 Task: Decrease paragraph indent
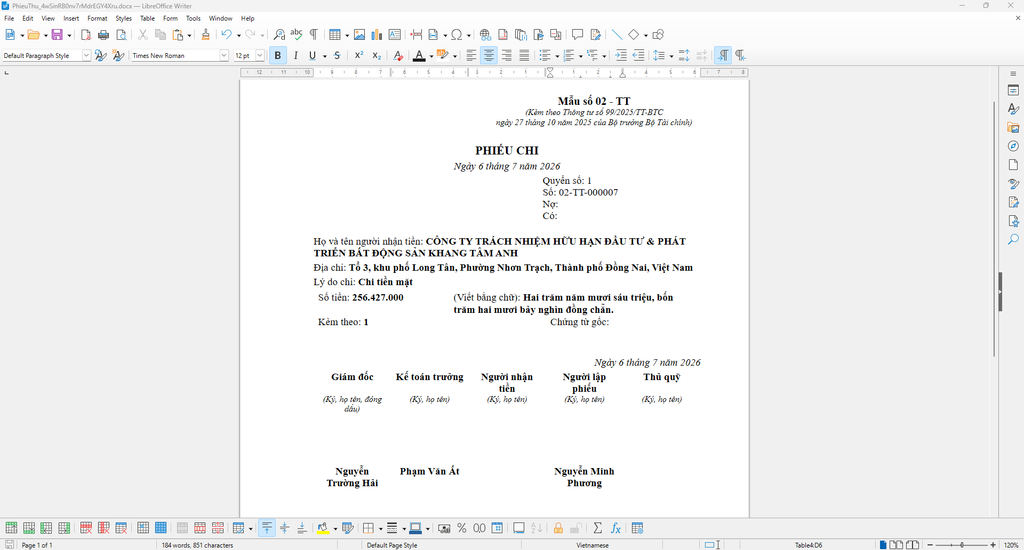(639, 56)
